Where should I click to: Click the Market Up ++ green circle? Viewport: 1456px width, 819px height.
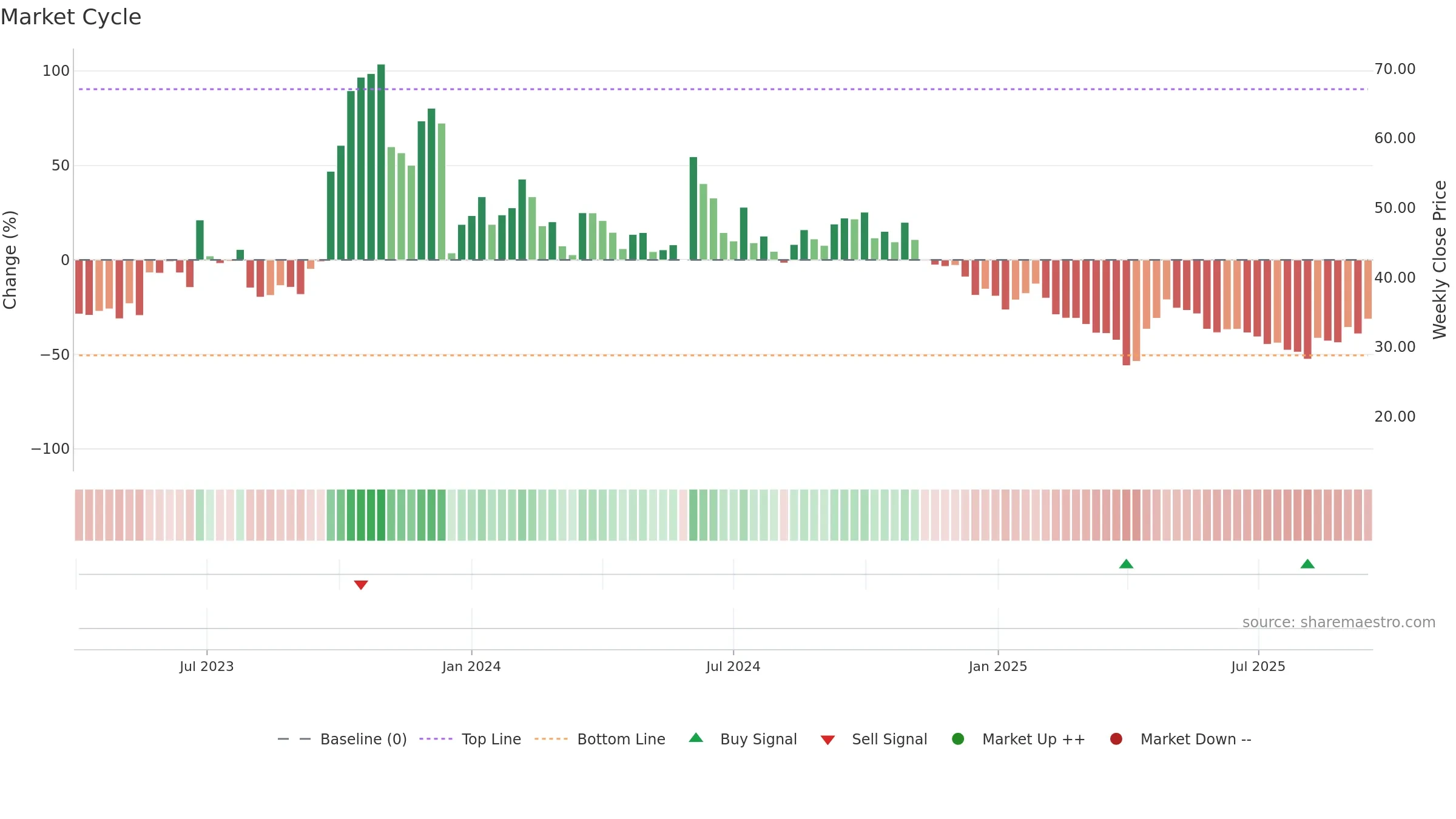click(x=958, y=739)
